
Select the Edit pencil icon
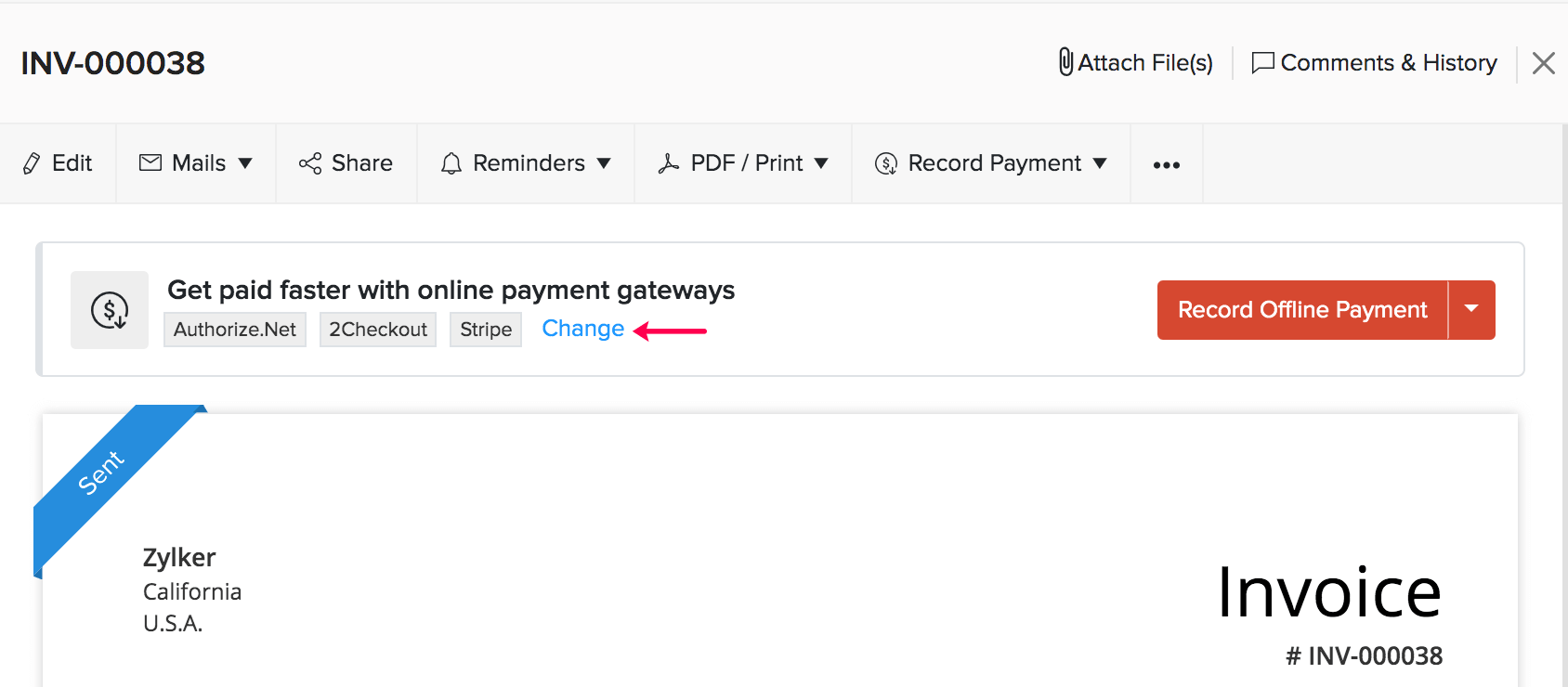pos(31,162)
